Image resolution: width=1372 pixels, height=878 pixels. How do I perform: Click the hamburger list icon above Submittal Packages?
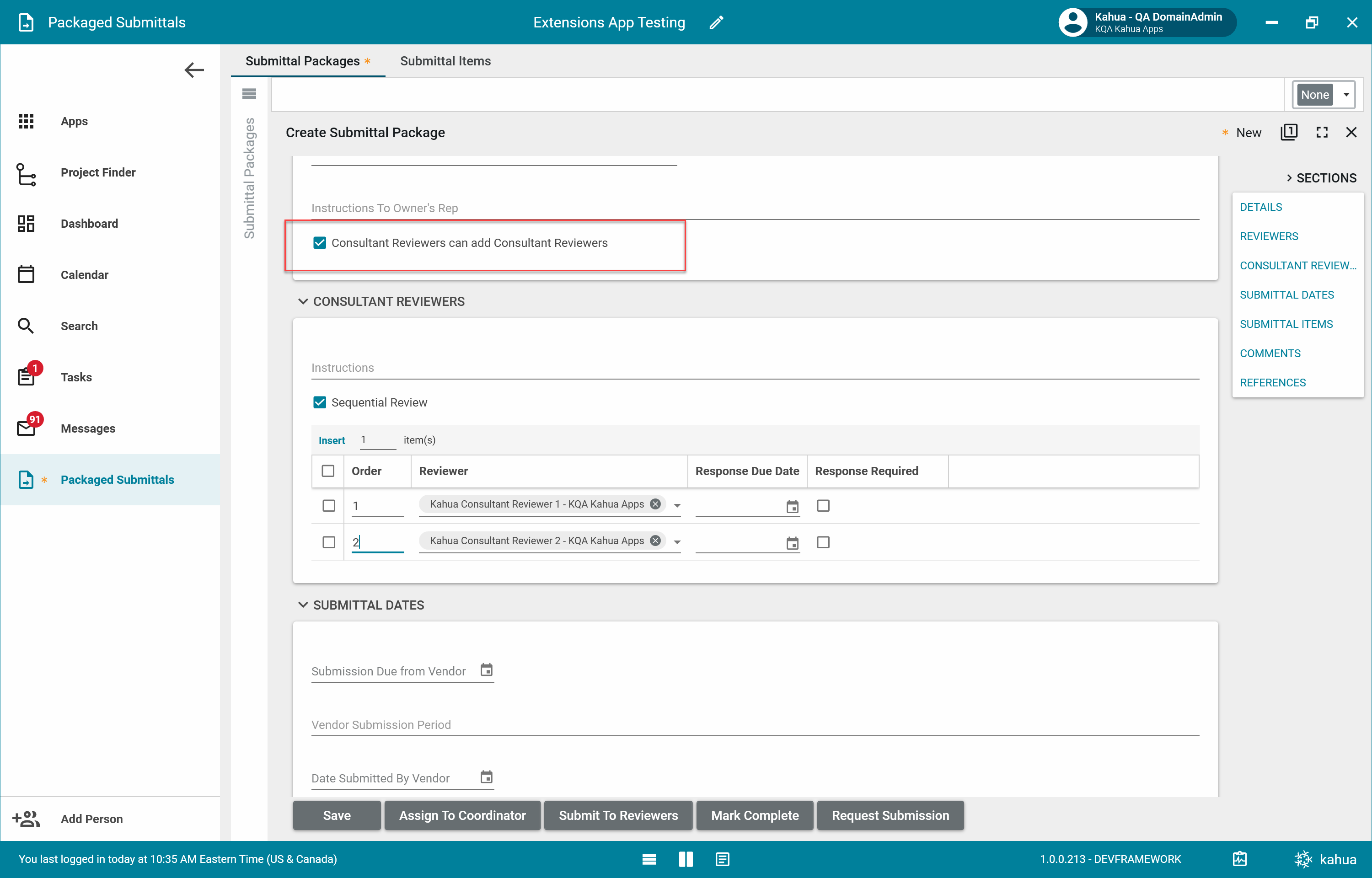[x=249, y=93]
